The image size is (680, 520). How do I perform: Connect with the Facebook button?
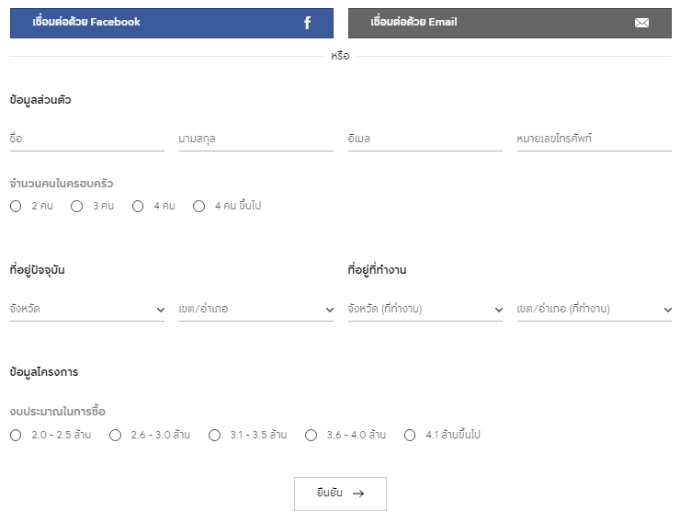[x=171, y=23]
